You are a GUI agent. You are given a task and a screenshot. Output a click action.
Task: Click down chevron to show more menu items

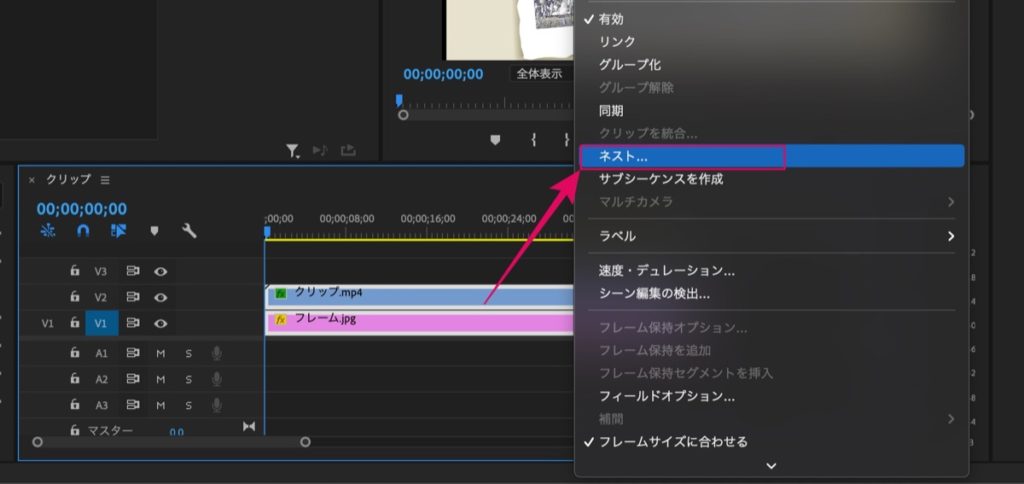pos(771,466)
